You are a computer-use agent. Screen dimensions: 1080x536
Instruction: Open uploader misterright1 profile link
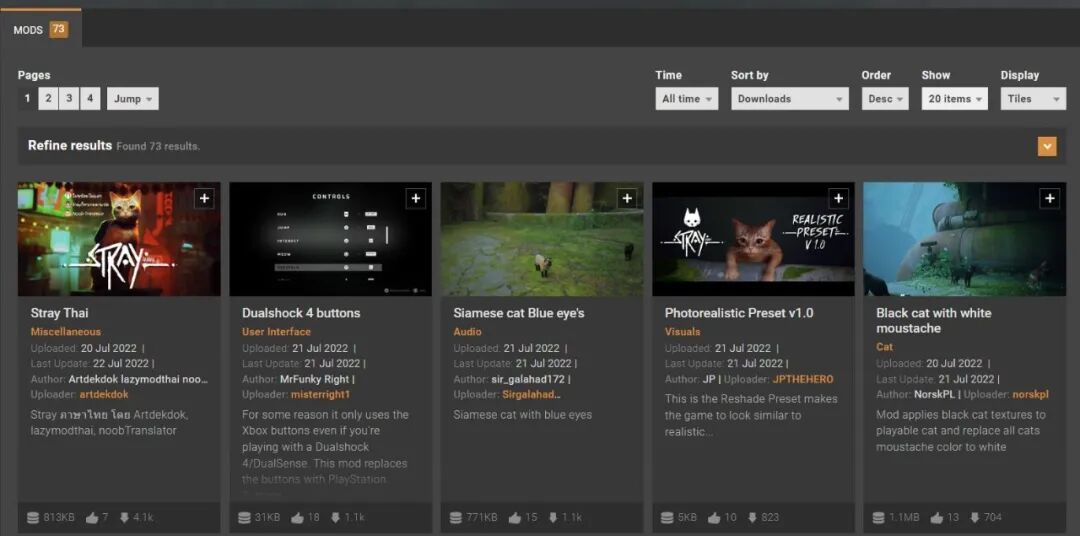coord(320,395)
